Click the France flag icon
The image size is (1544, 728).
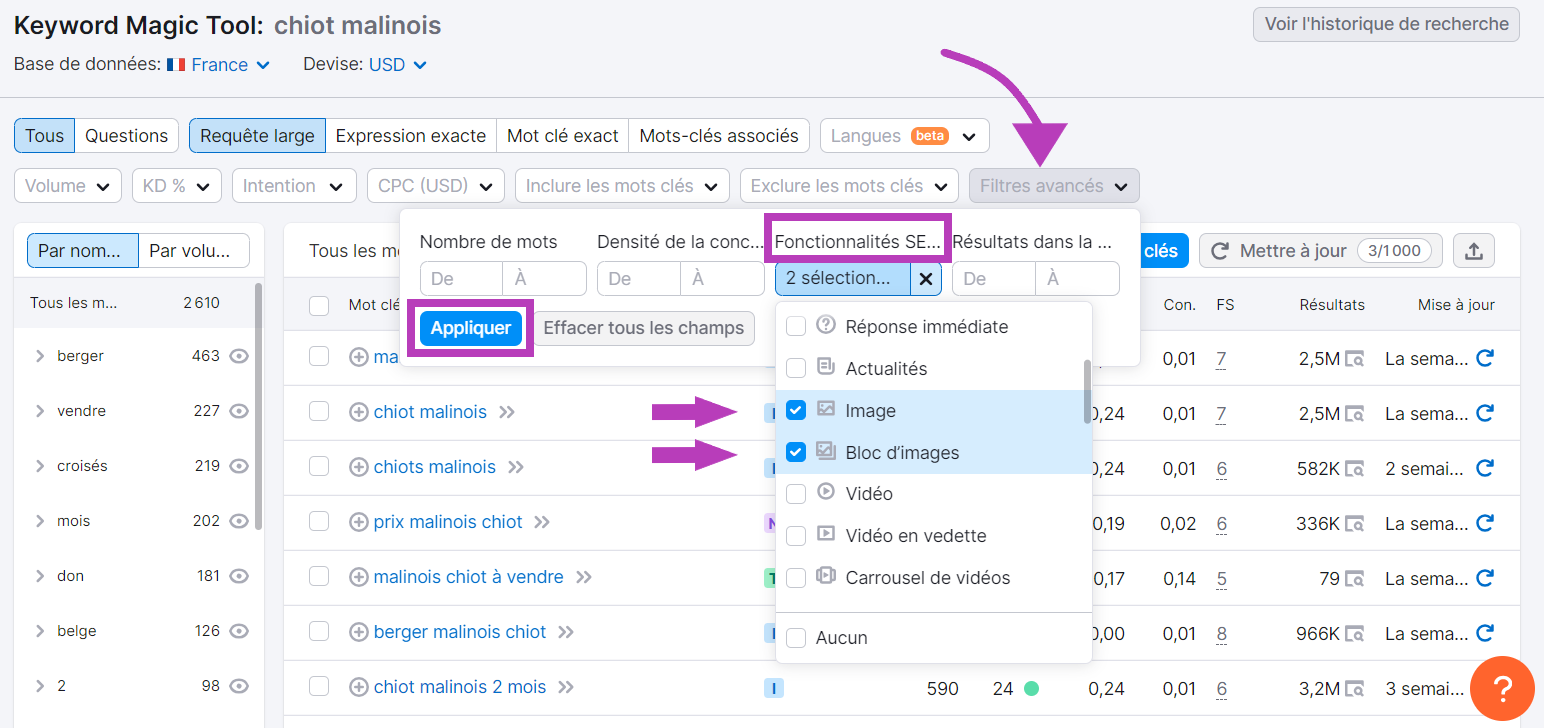[175, 64]
